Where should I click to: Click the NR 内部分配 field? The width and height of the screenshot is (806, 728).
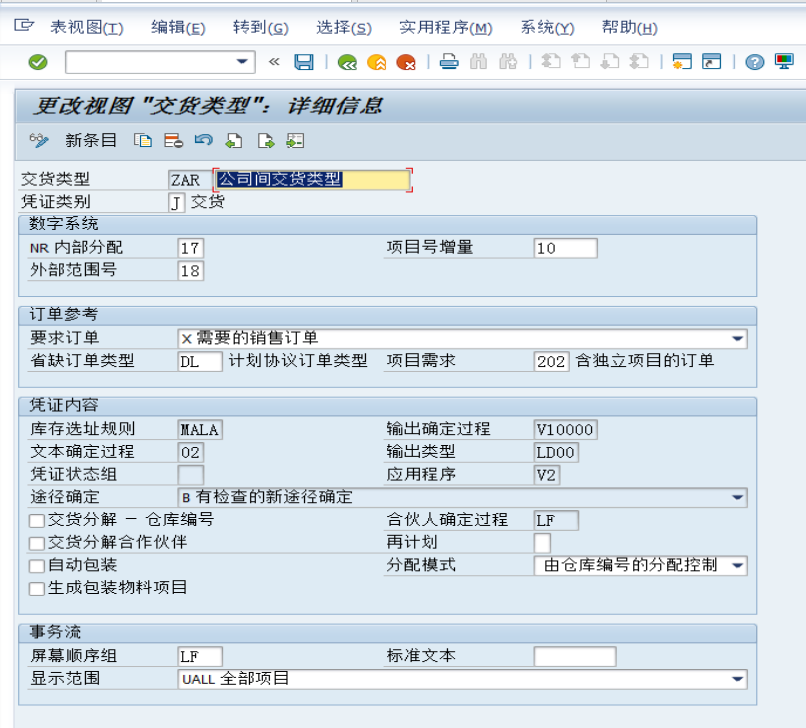coord(190,248)
